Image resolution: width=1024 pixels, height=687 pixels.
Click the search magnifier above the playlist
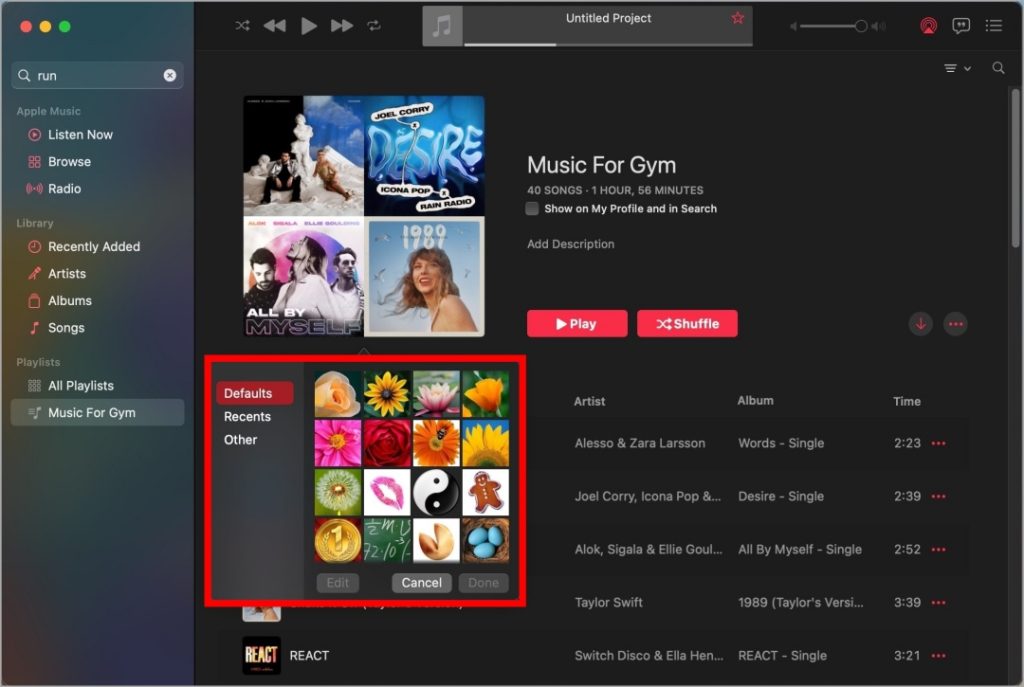(998, 68)
